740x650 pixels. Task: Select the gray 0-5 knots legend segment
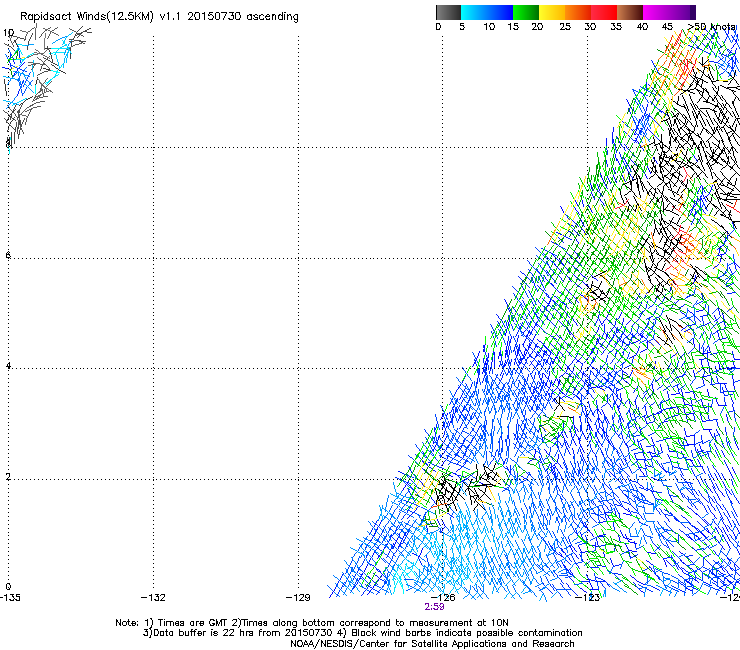pyautogui.click(x=448, y=12)
